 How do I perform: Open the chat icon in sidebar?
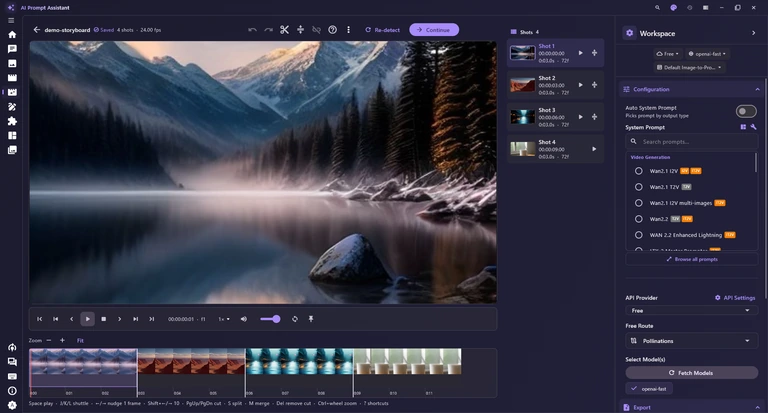(x=12, y=49)
